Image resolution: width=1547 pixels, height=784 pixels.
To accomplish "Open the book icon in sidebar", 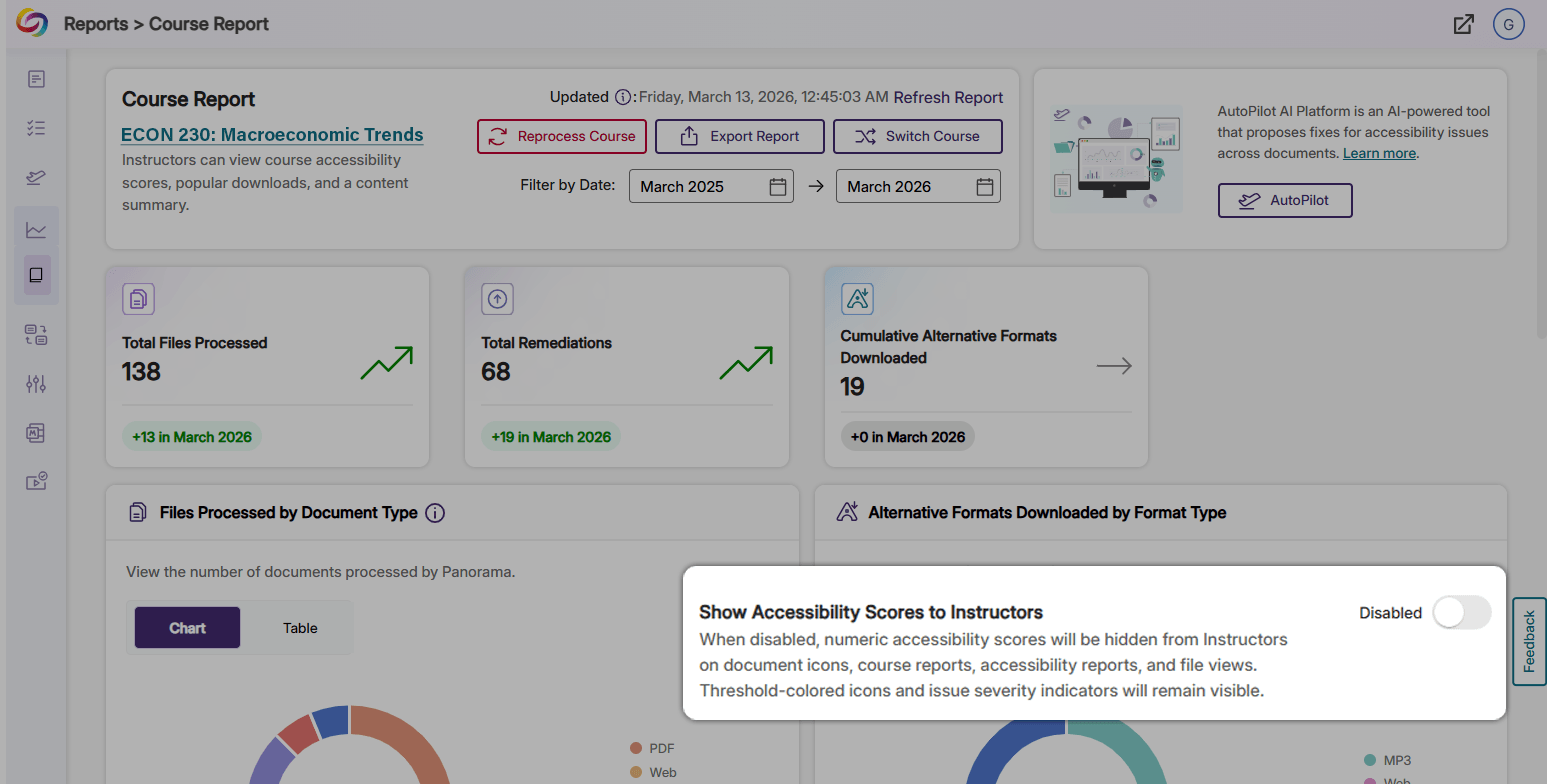I will [36, 275].
